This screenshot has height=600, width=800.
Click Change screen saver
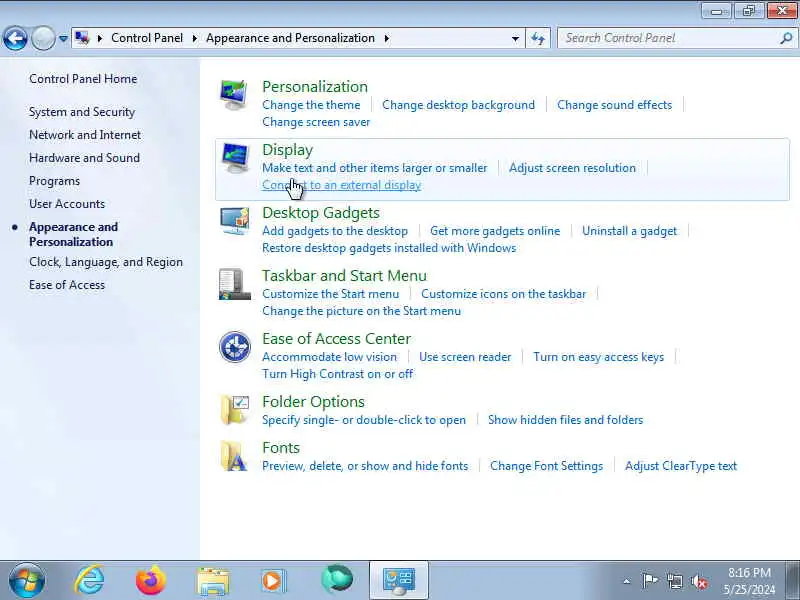coord(316,122)
